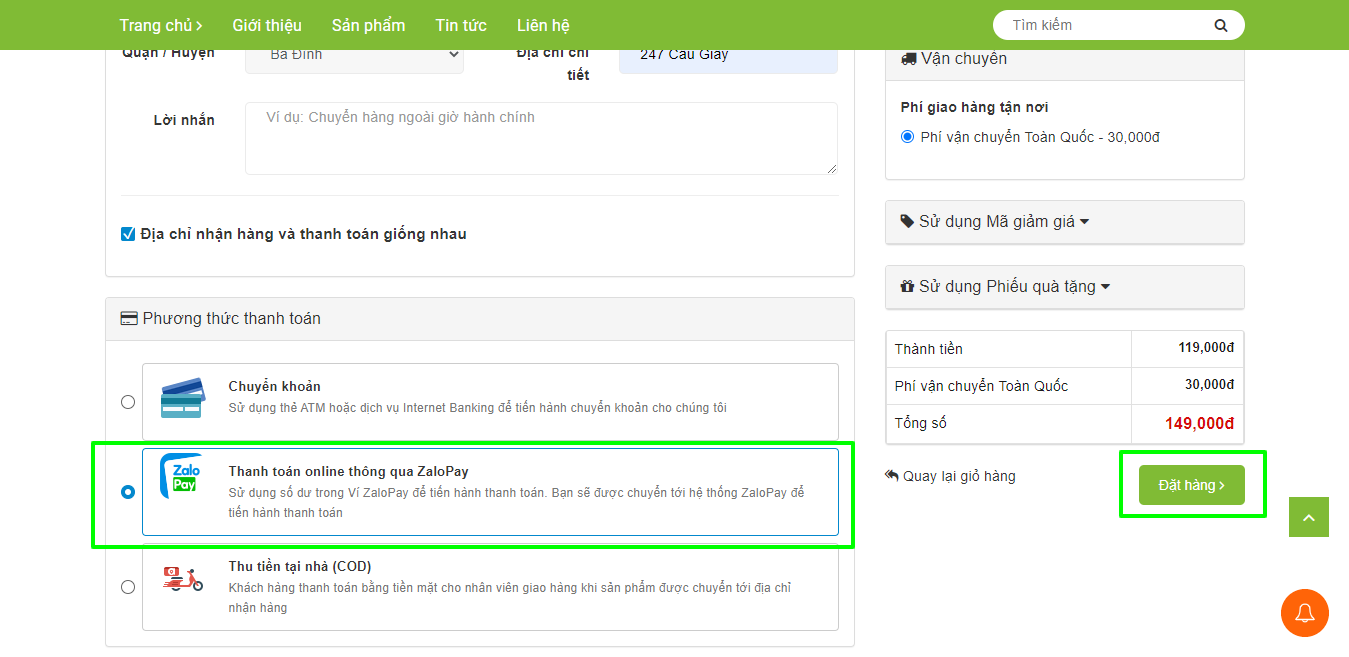The width and height of the screenshot is (1349, 657).
Task: Click the COD delivery scooter icon
Action: click(x=183, y=578)
